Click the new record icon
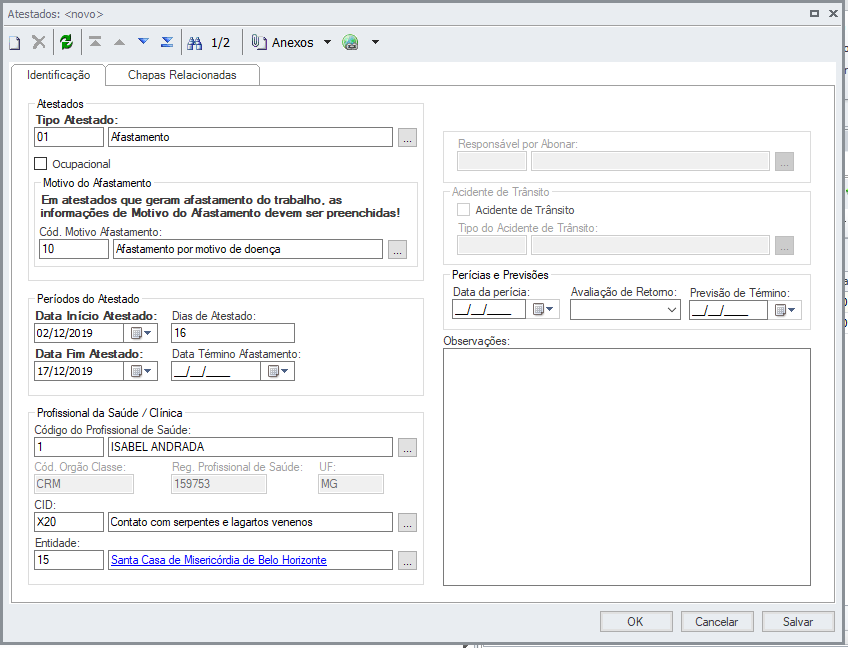The image size is (848, 648). [15, 42]
